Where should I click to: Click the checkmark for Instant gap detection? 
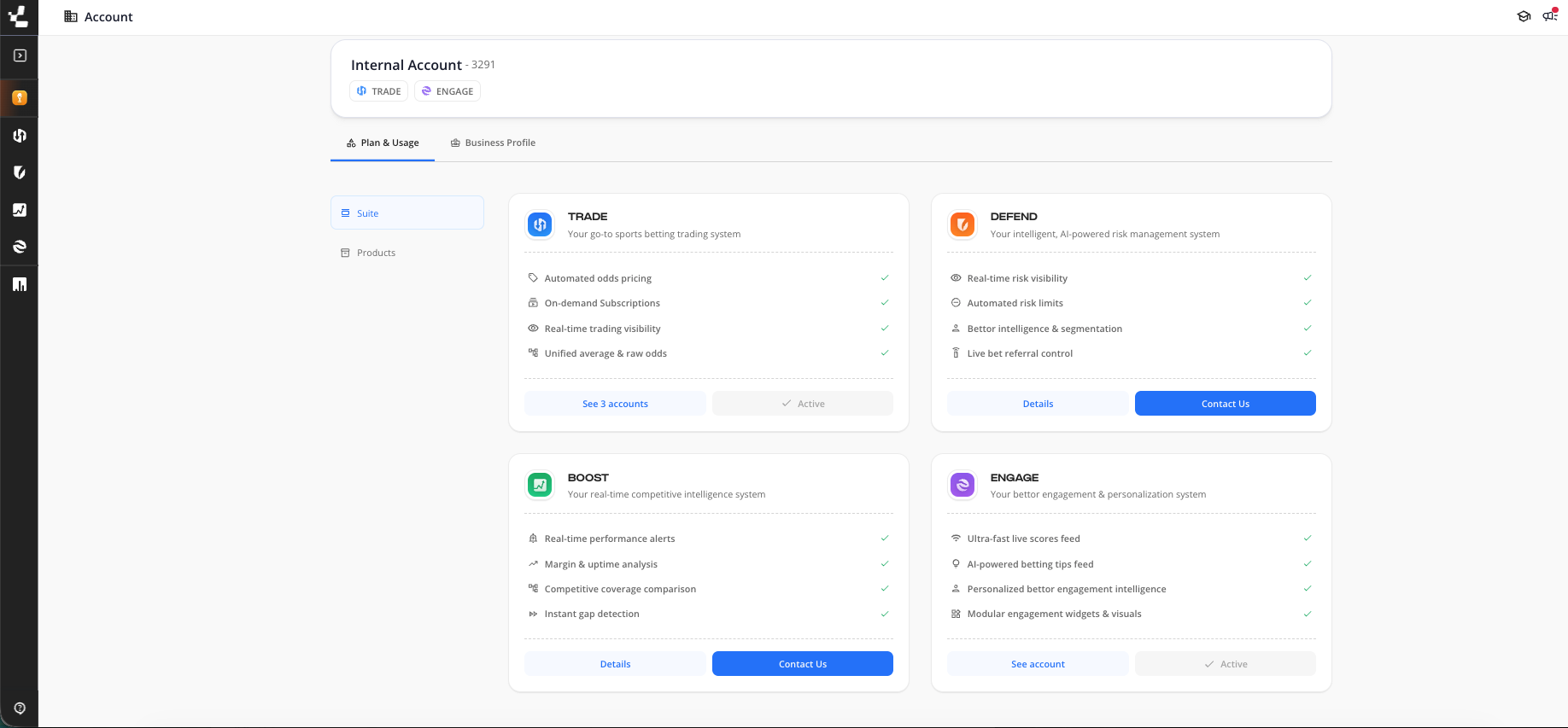point(885,614)
